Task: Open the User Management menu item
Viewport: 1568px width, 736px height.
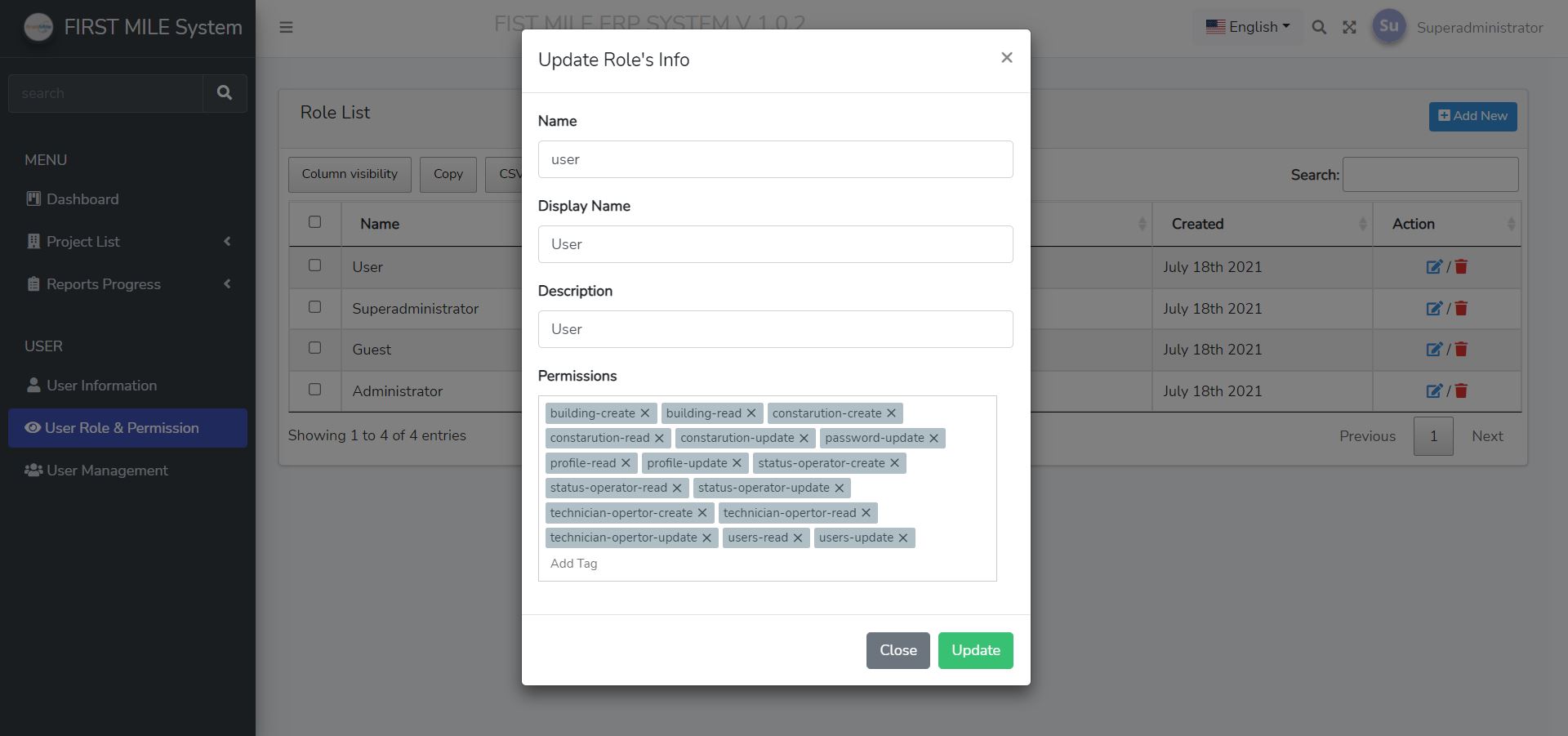Action: [106, 470]
